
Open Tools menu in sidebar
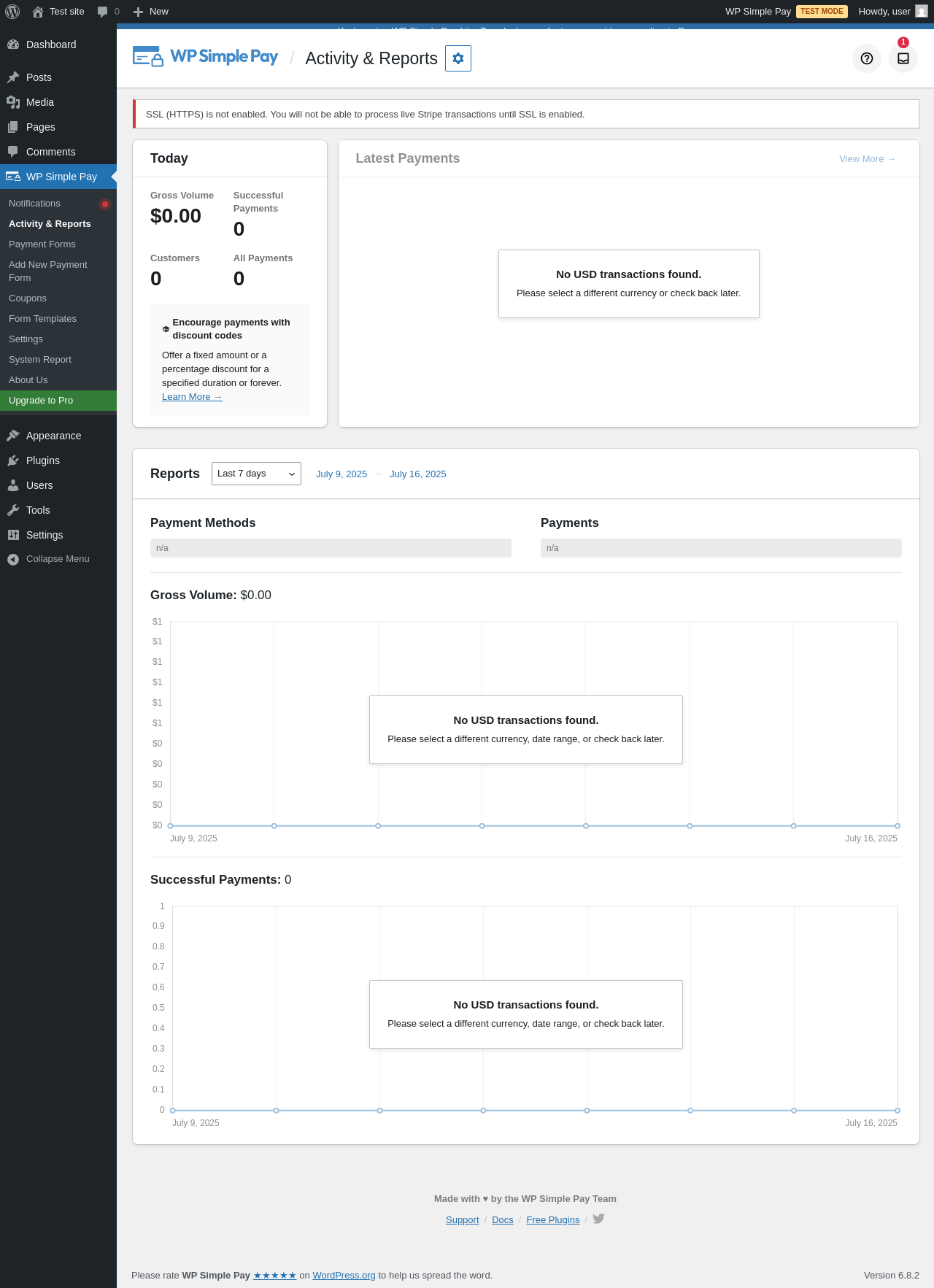[x=58, y=510]
